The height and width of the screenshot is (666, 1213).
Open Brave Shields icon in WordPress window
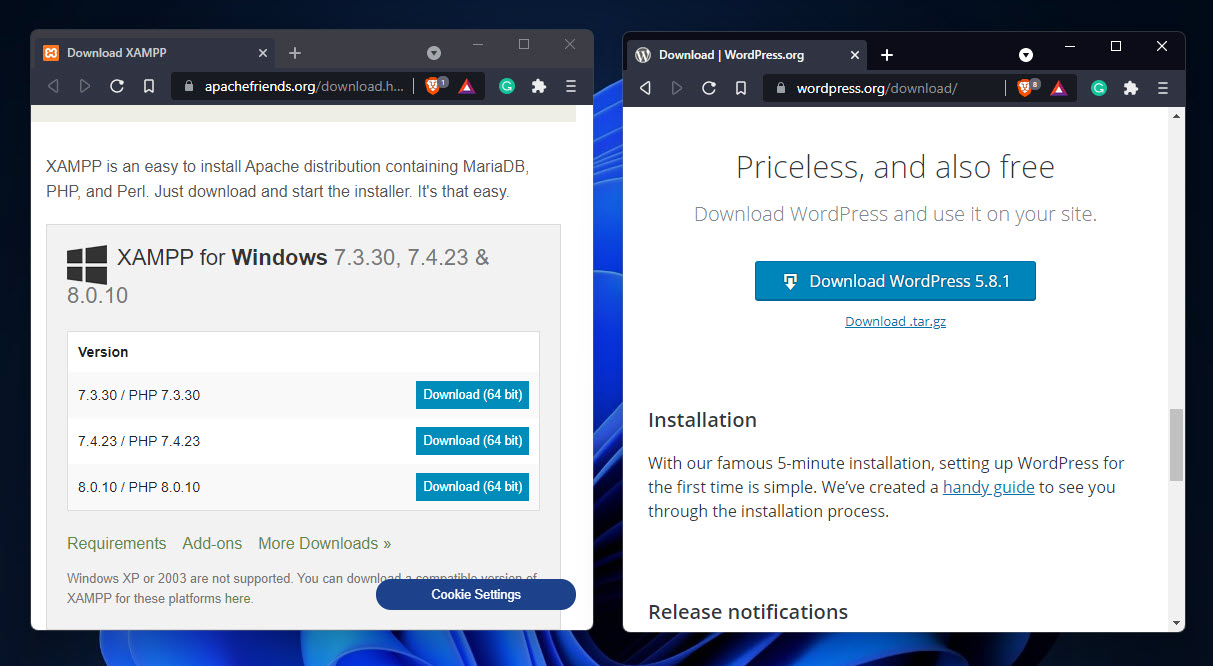[1027, 87]
